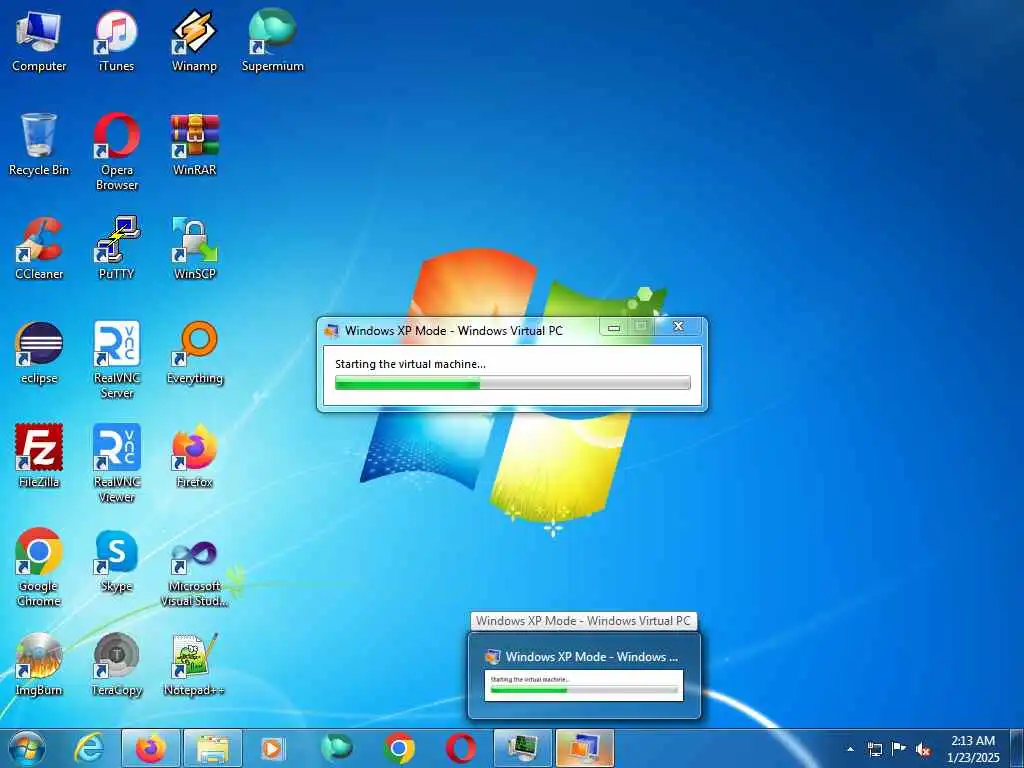Close the Windows XP Mode dialog
The height and width of the screenshot is (768, 1024).
tap(679, 327)
